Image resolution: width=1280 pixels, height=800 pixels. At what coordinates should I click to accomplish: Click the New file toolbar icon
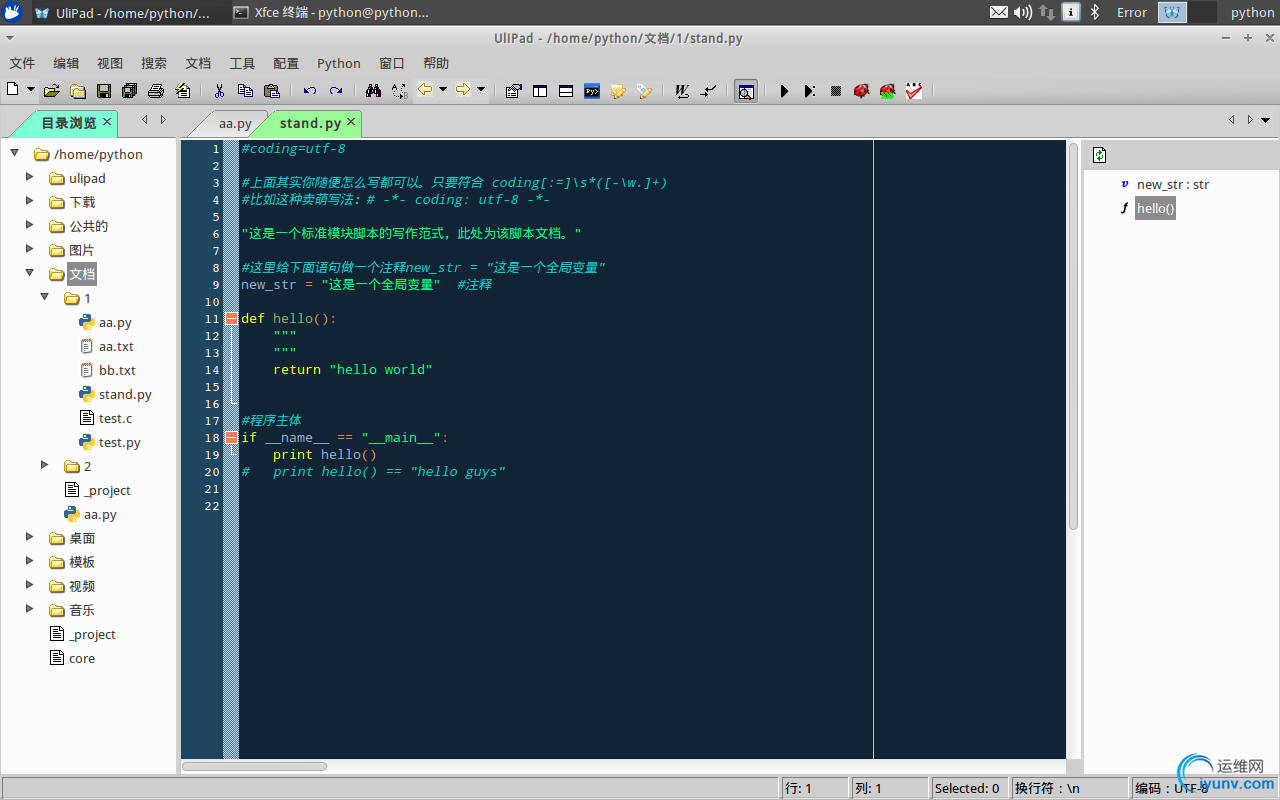[13, 90]
